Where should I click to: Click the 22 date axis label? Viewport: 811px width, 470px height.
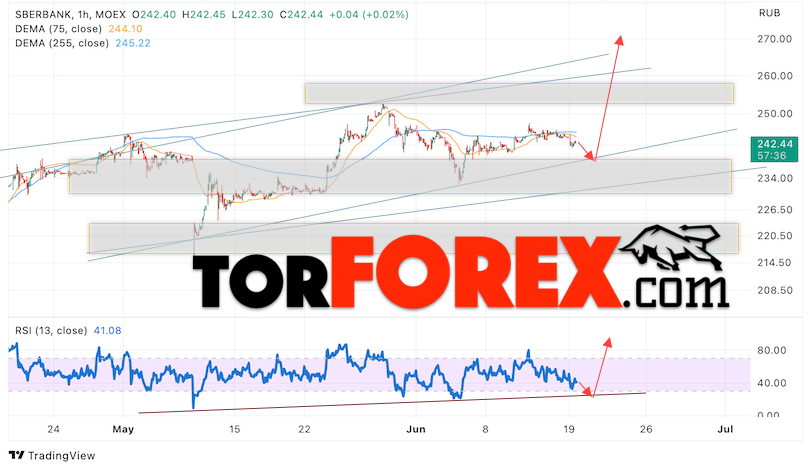click(x=304, y=429)
